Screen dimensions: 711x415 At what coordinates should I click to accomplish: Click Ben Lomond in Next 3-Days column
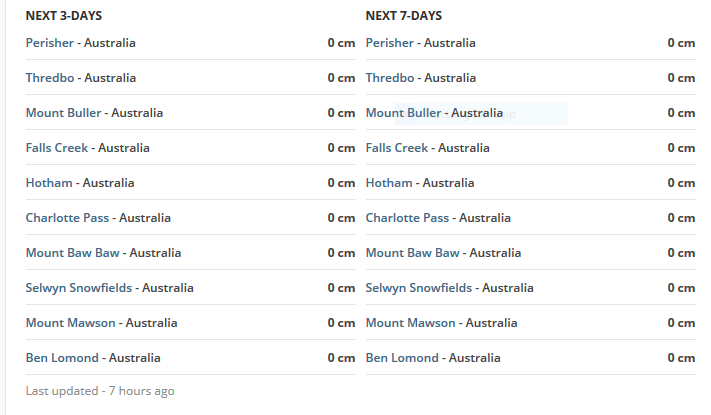(62, 358)
